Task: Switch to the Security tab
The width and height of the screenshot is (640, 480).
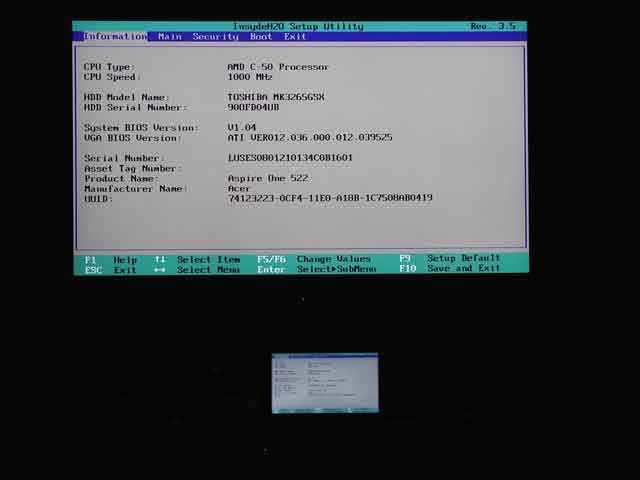Action: (x=216, y=37)
